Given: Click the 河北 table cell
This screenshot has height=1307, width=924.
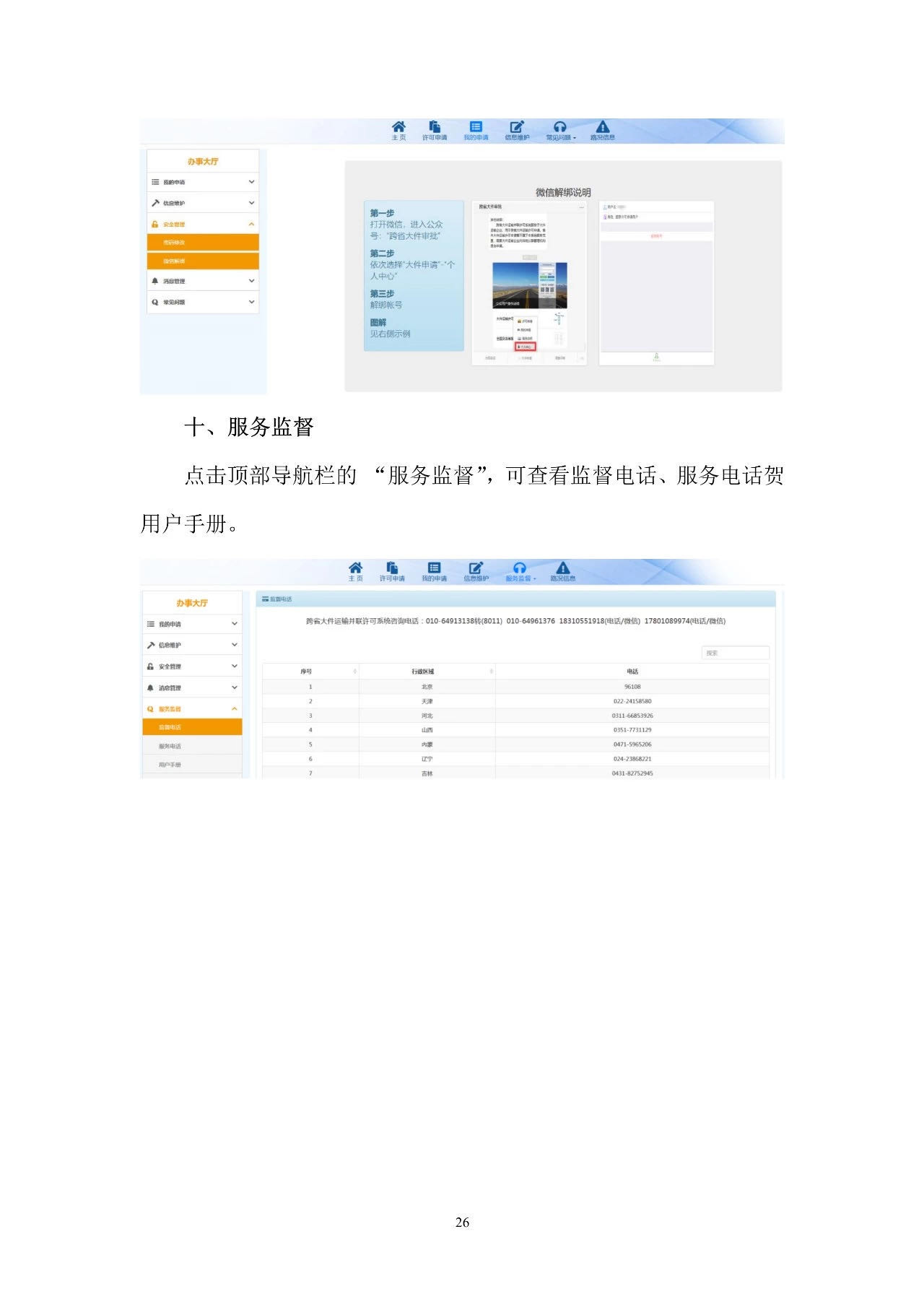Looking at the screenshot, I should click(427, 716).
